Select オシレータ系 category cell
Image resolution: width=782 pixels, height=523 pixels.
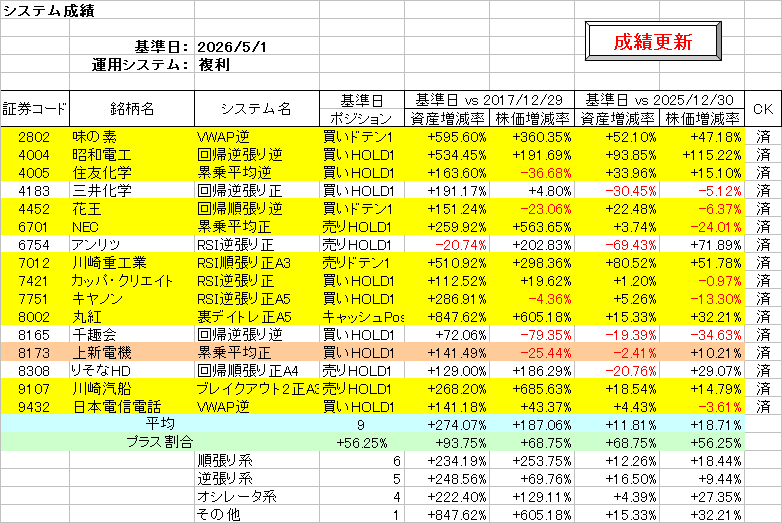pyautogui.click(x=236, y=496)
